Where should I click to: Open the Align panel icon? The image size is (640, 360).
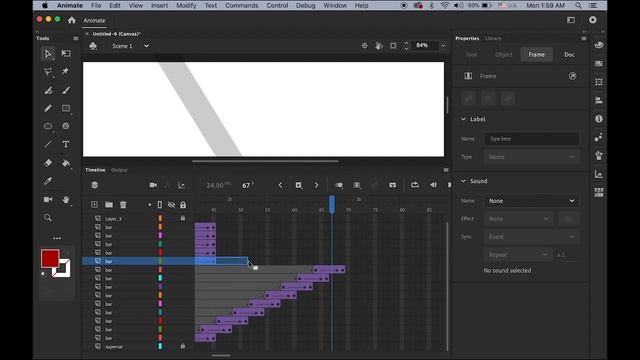pos(599,100)
